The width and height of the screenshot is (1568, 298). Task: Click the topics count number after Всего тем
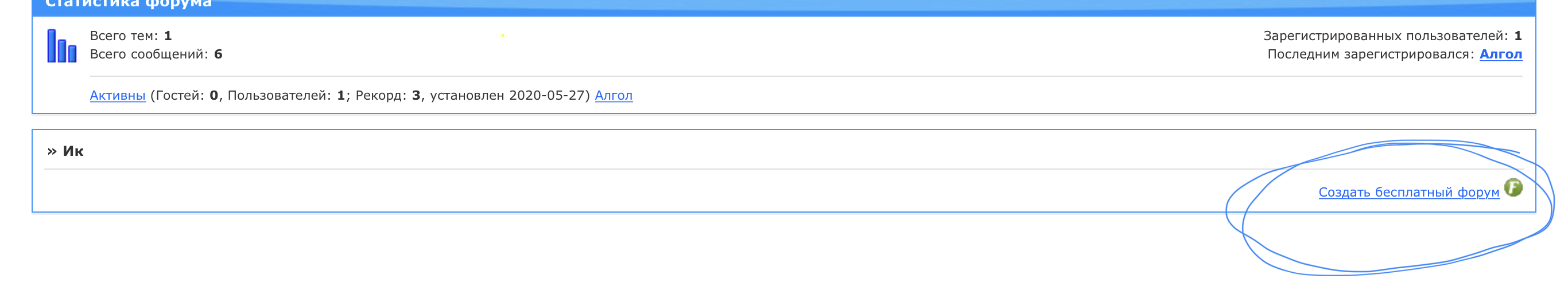point(168,36)
